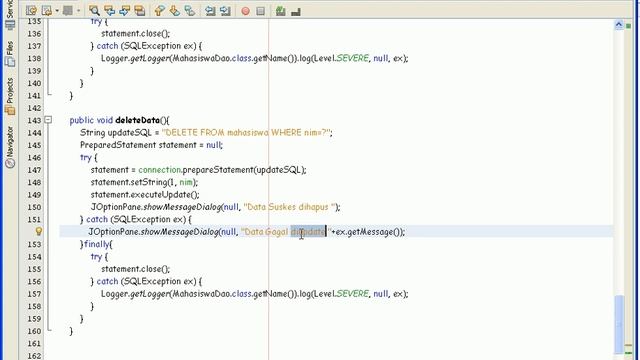Click the Find Previous Occurrence icon
This screenshot has height=360, width=640.
click(109, 11)
